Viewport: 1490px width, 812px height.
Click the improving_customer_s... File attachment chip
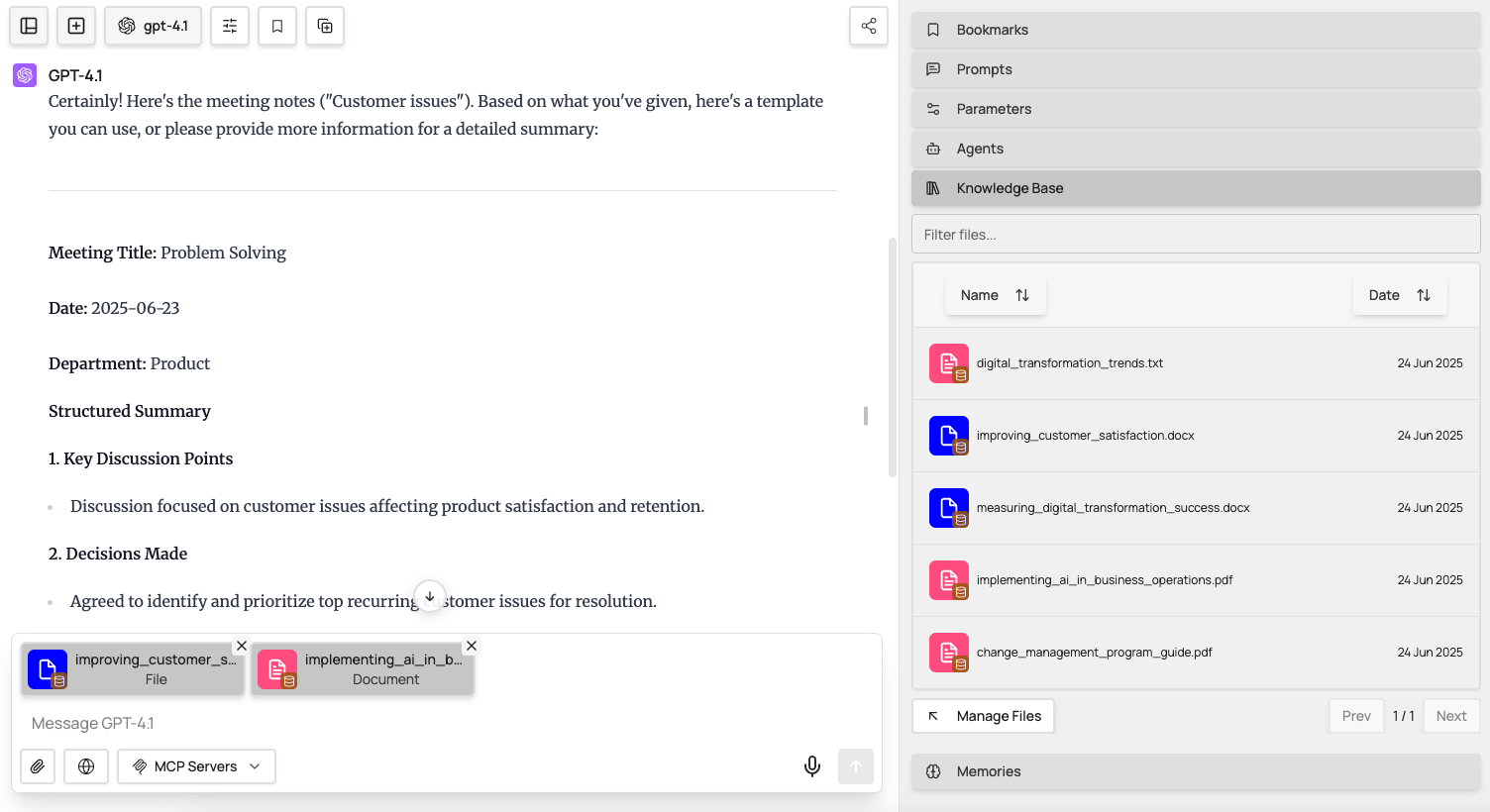[x=133, y=669]
